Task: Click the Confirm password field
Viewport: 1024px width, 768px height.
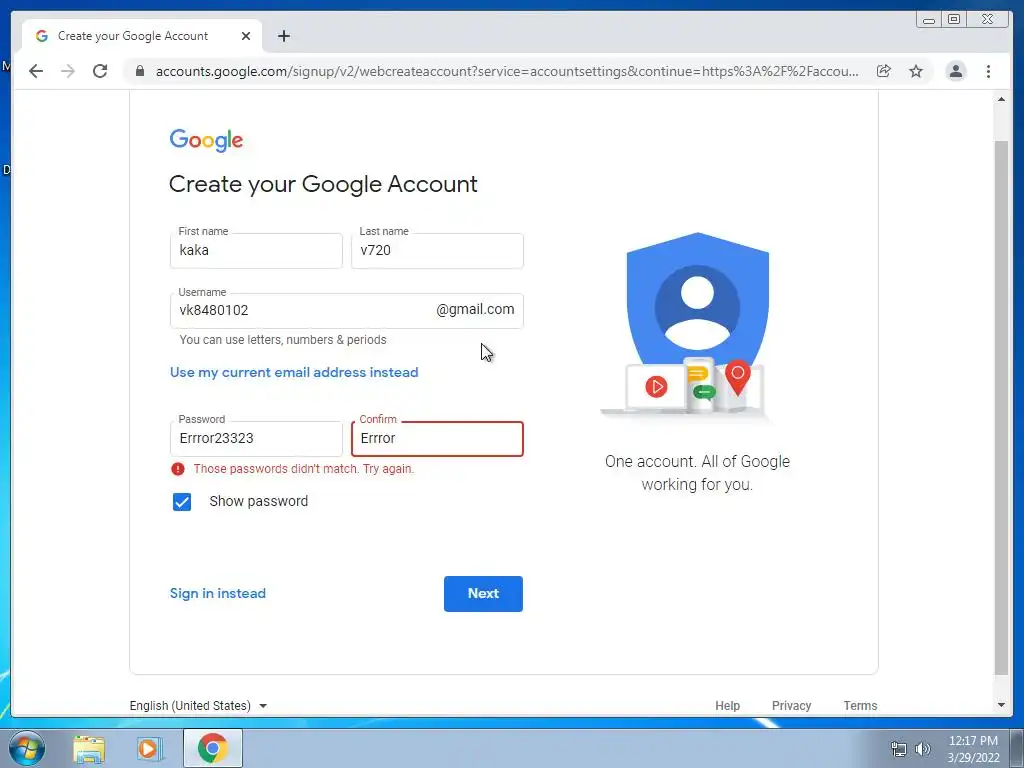Action: pos(437,439)
